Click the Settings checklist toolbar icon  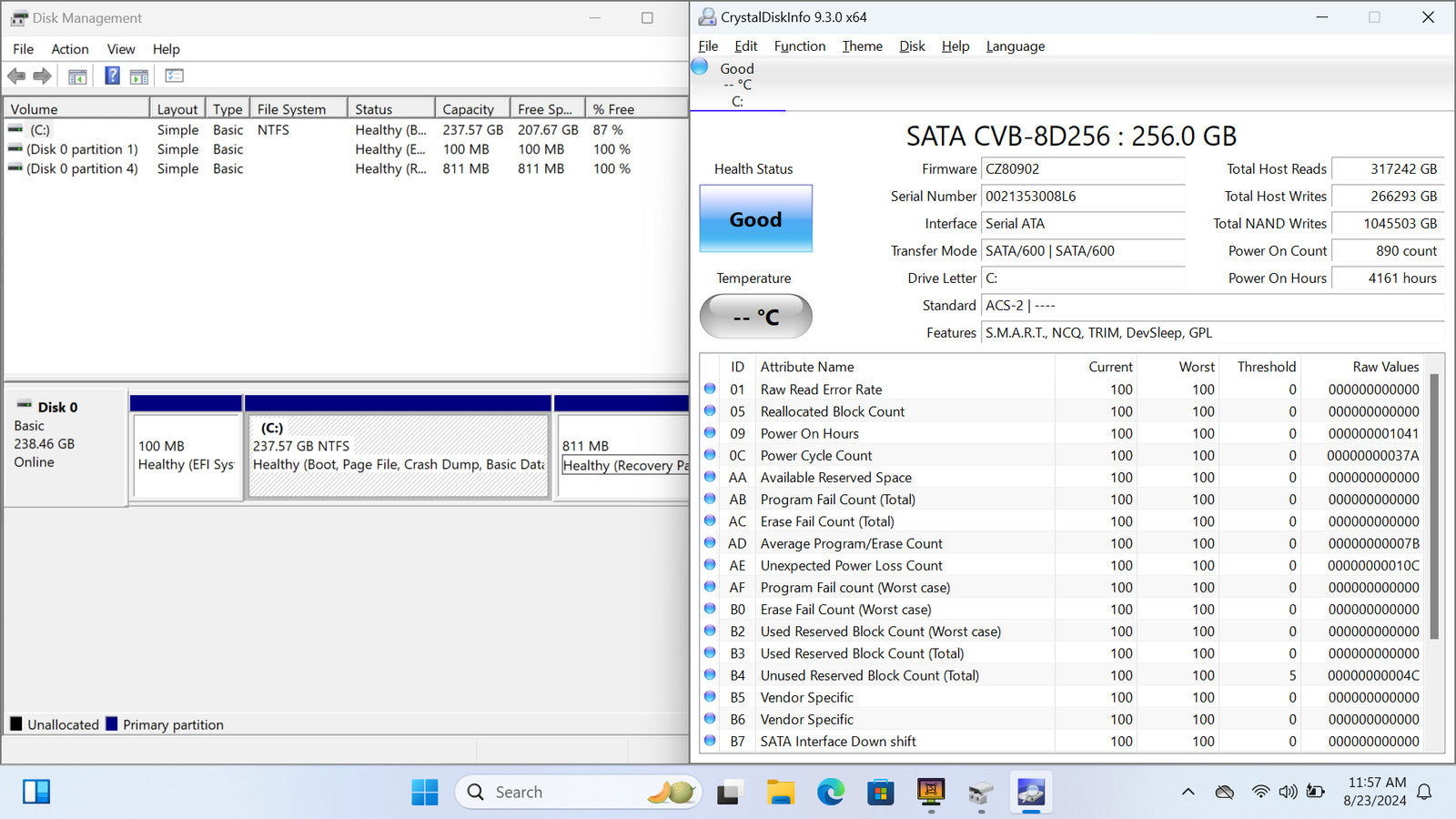pyautogui.click(x=174, y=76)
